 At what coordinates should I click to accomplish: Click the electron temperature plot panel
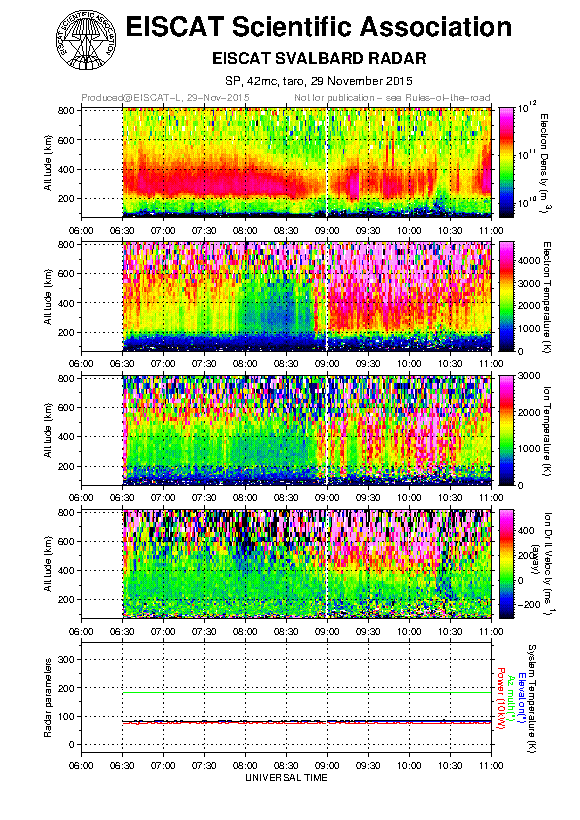coord(307,296)
